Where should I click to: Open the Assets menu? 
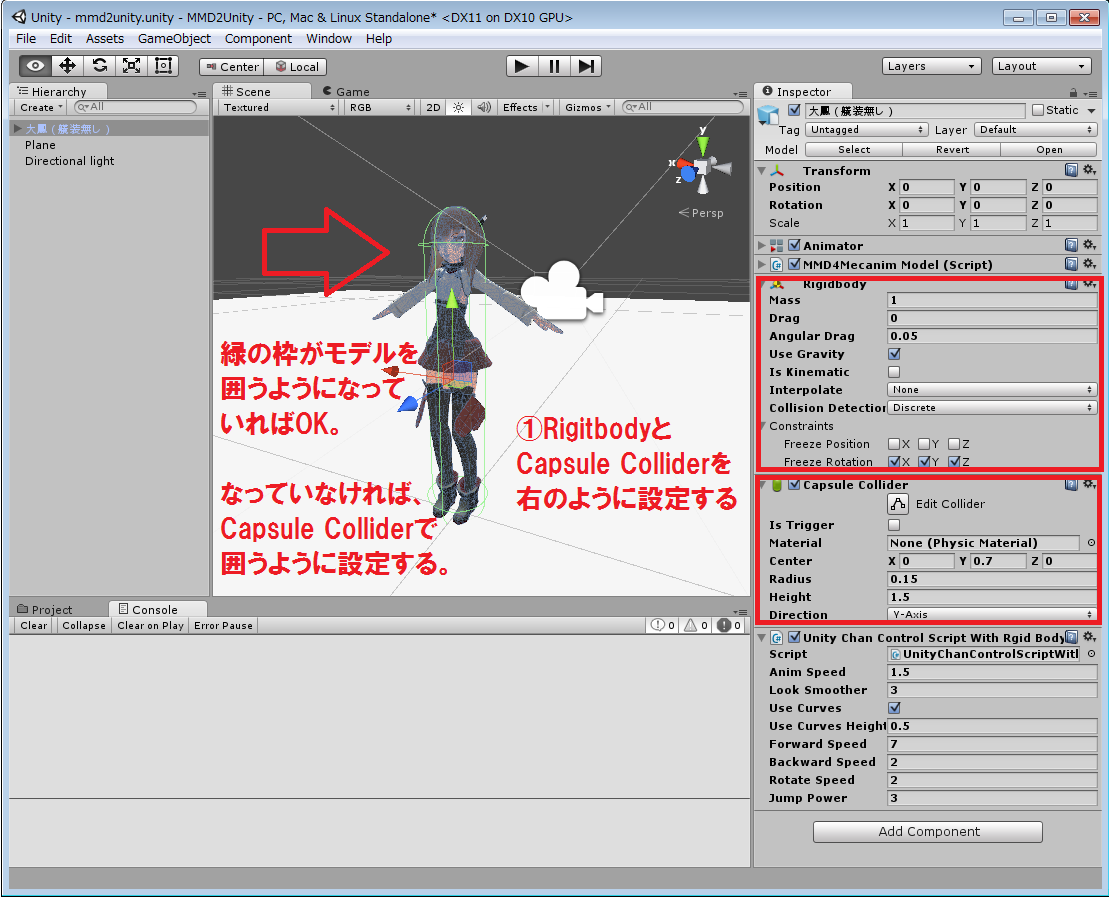click(x=105, y=39)
